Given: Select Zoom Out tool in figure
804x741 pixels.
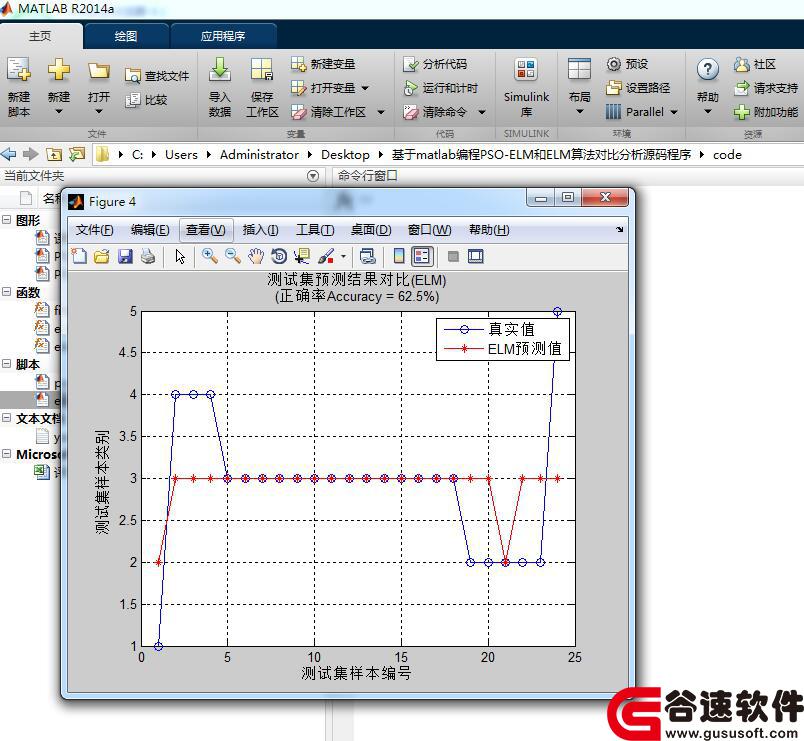Looking at the screenshot, I should pos(233,256).
